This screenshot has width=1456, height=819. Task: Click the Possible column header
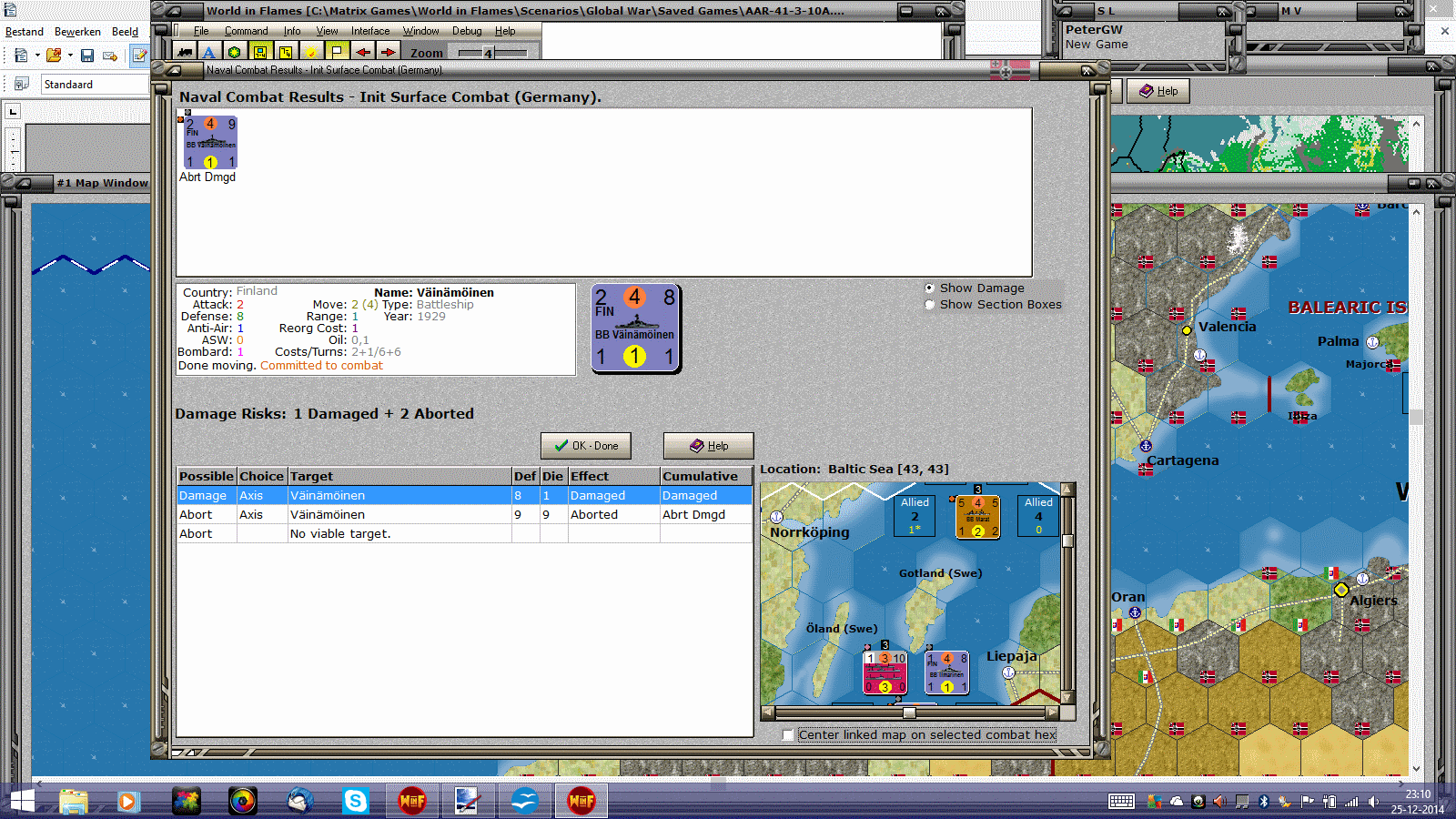207,476
